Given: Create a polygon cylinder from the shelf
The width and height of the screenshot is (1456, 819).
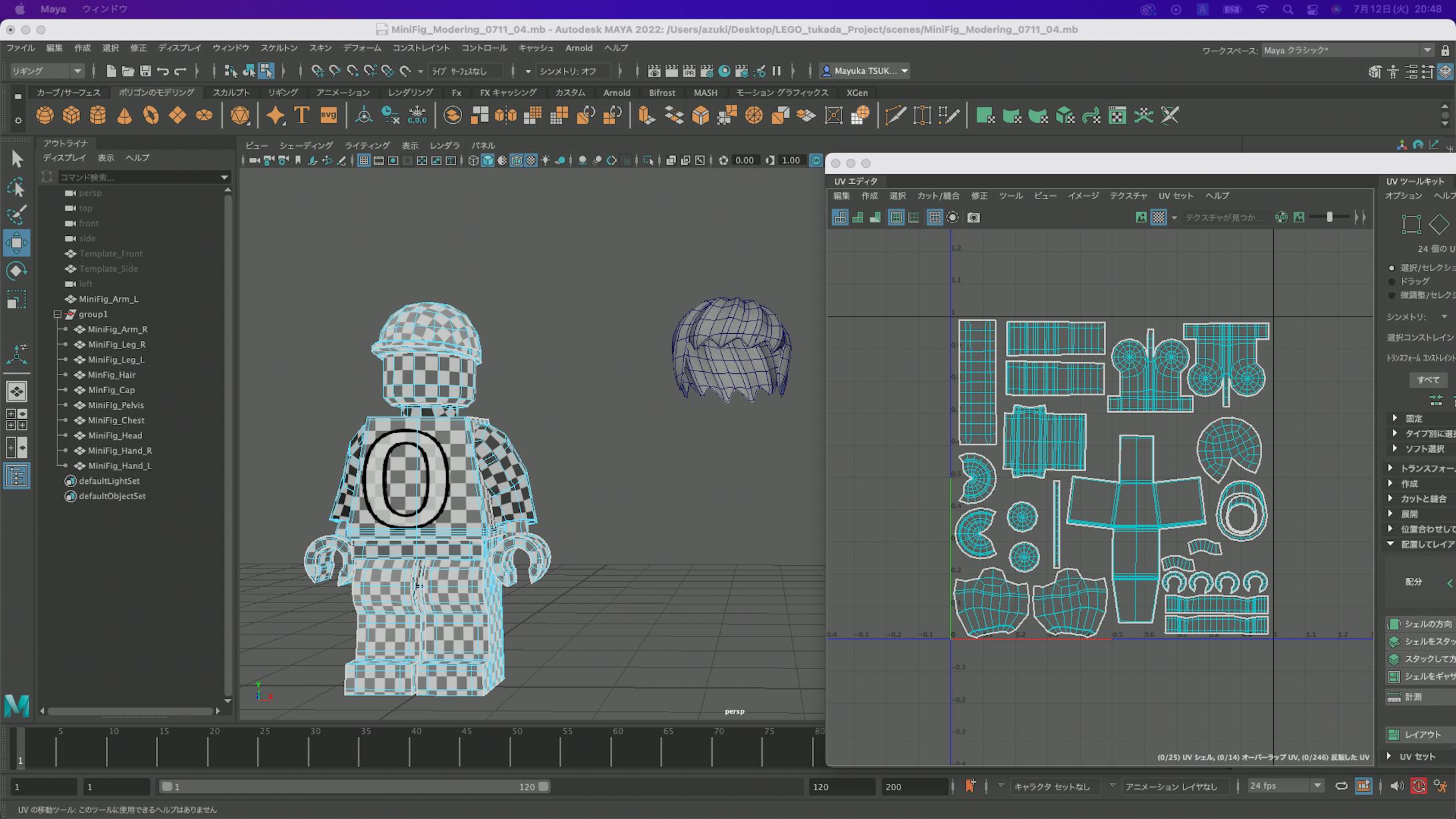Looking at the screenshot, I should tap(98, 115).
